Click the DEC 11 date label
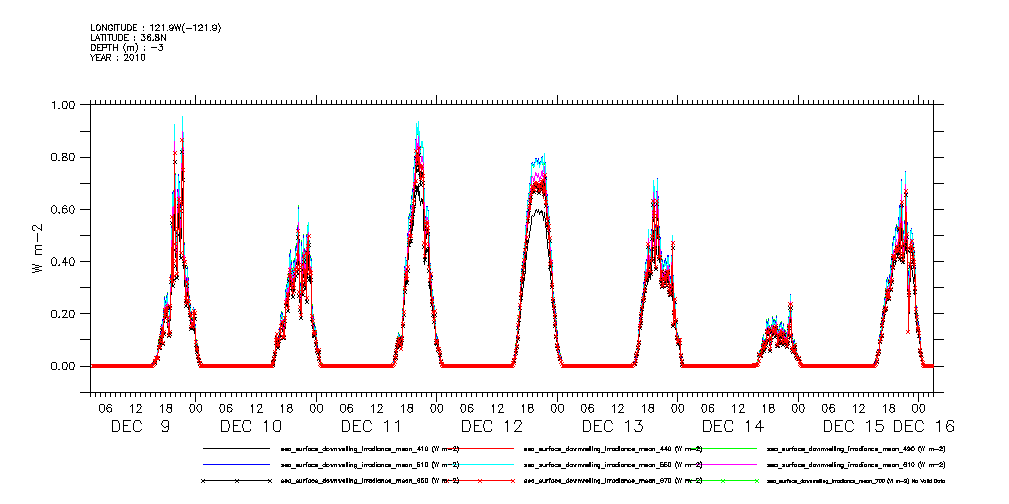This screenshot has width=1009, height=504. point(371,426)
